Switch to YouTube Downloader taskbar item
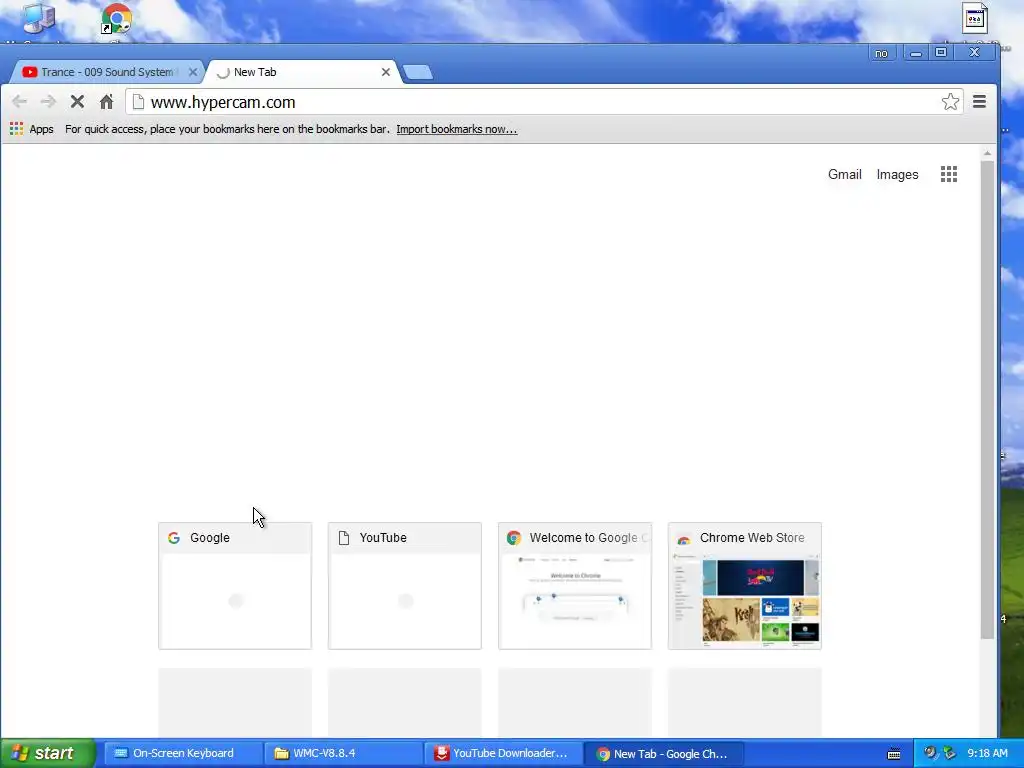Image resolution: width=1024 pixels, height=768 pixels. click(x=504, y=753)
